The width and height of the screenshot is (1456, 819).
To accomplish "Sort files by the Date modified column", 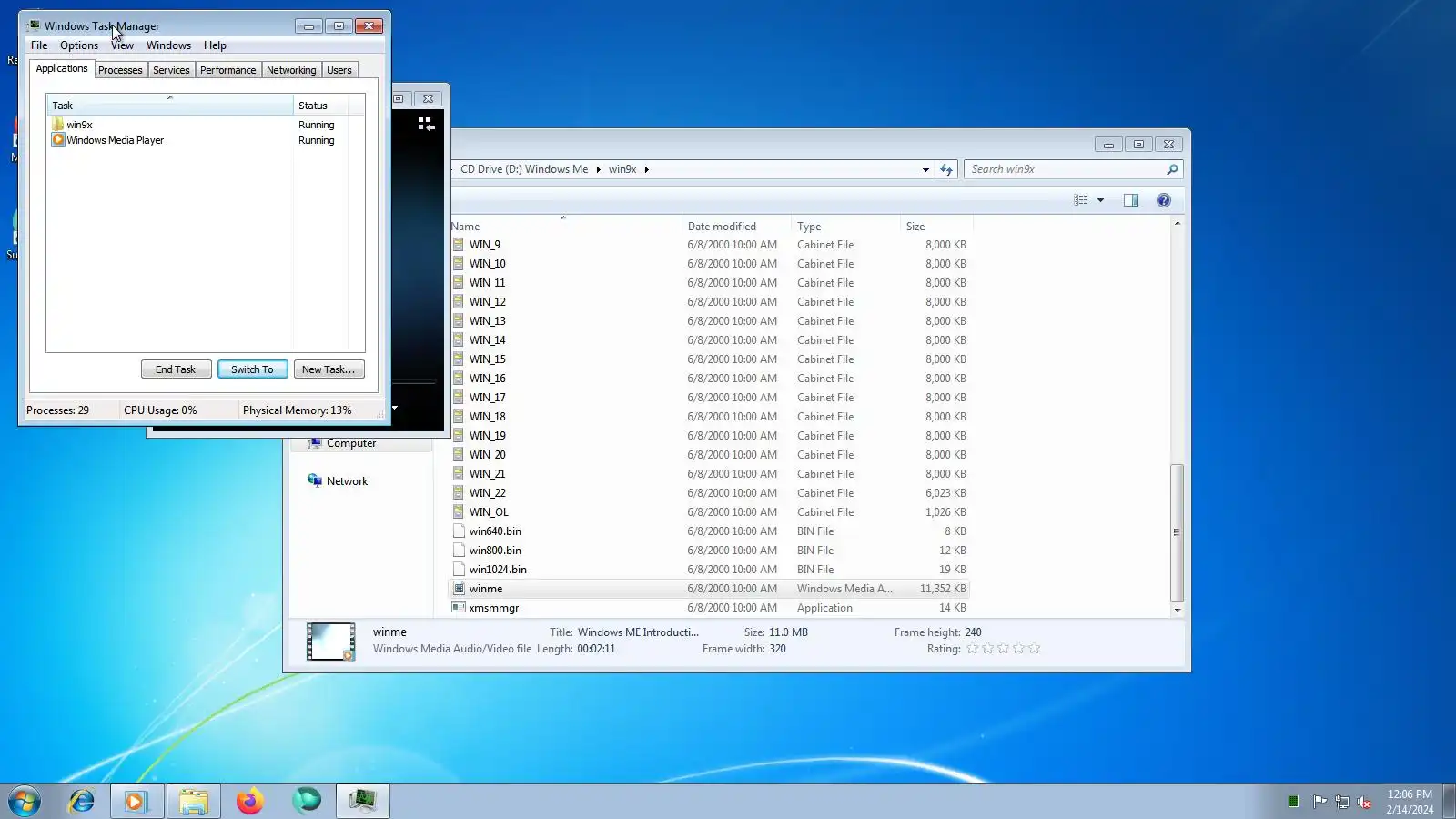I will (x=736, y=227).
